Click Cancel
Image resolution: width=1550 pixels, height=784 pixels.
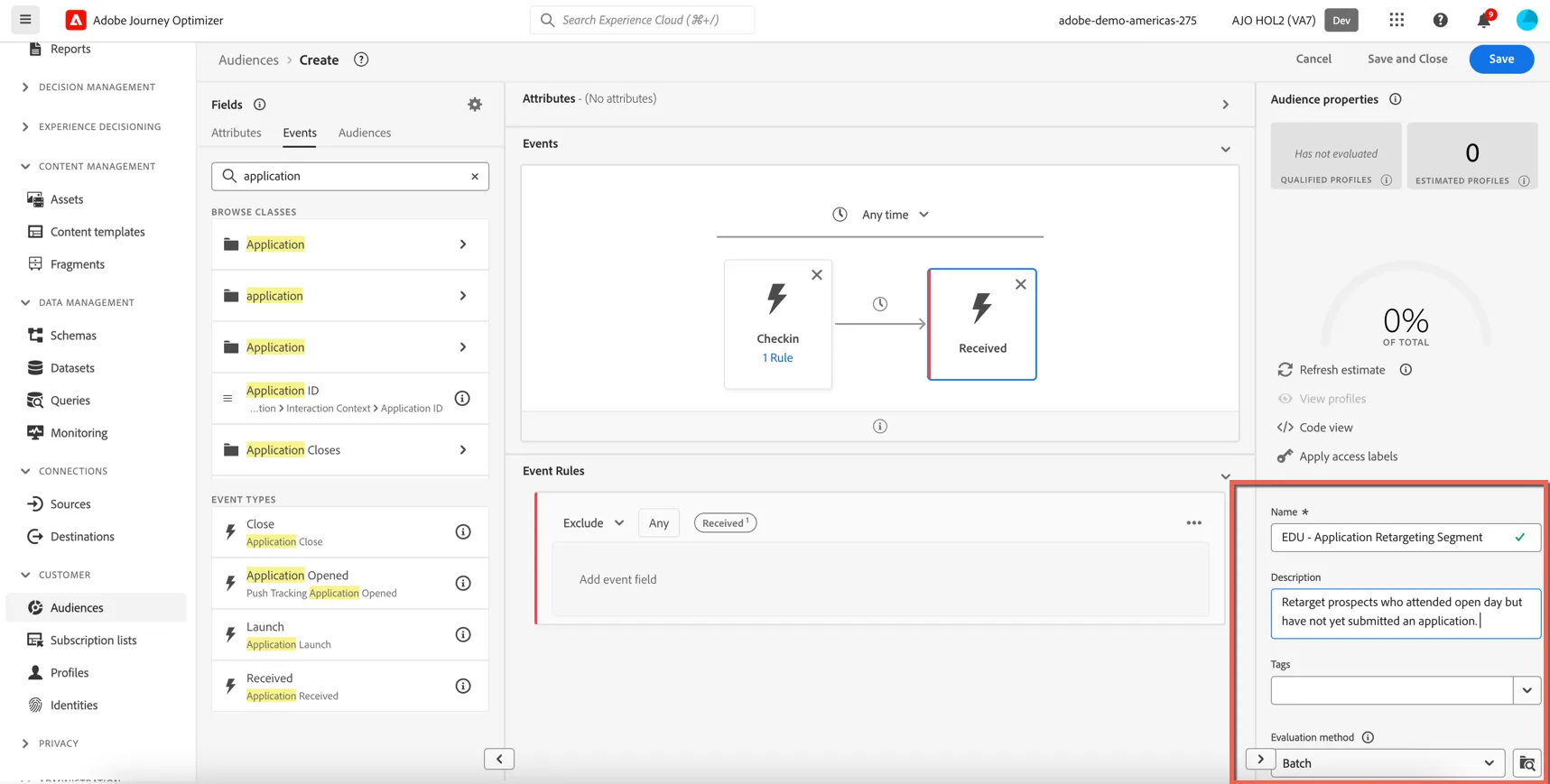1313,59
